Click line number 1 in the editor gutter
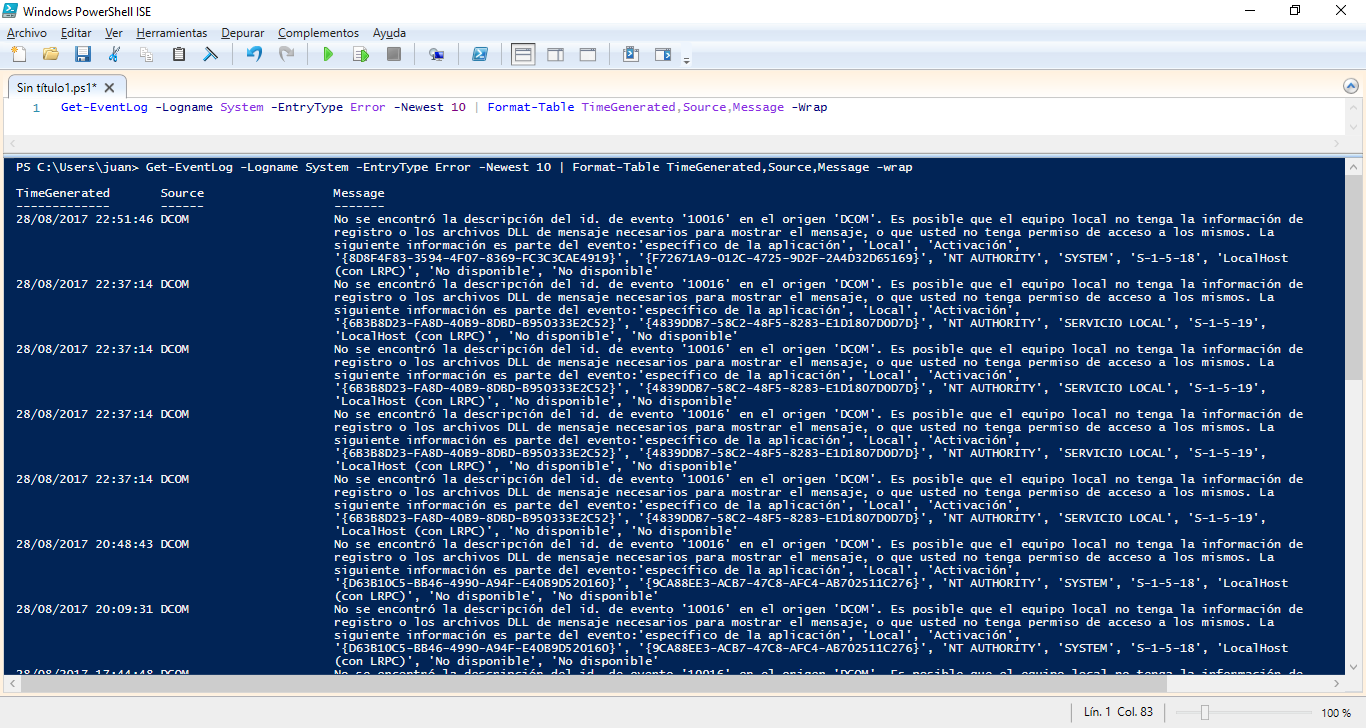 pos(36,108)
